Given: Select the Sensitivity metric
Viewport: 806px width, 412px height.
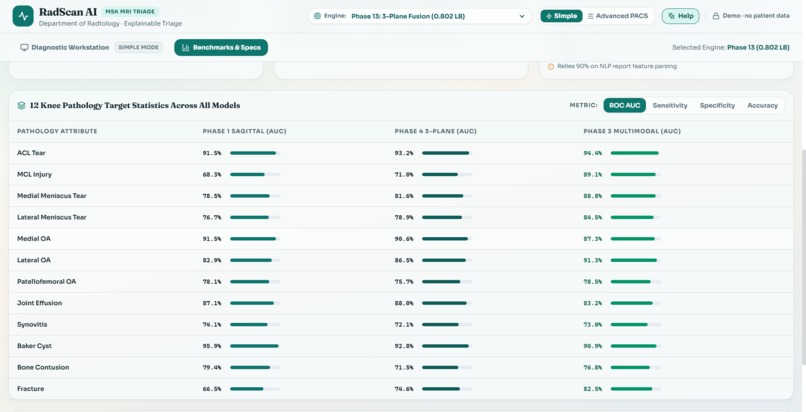Looking at the screenshot, I should tap(670, 105).
